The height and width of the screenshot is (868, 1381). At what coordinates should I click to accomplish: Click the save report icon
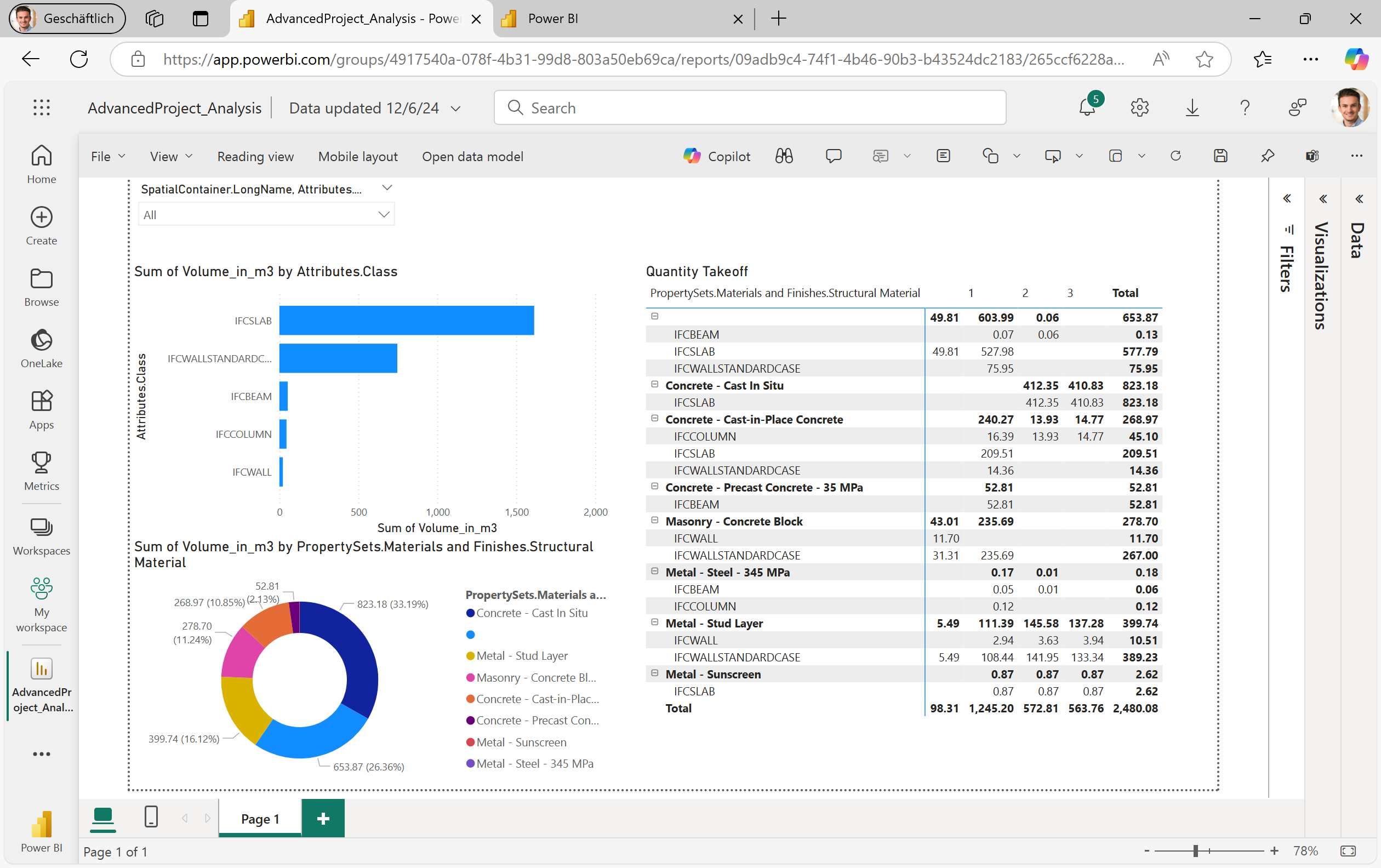coord(1220,156)
